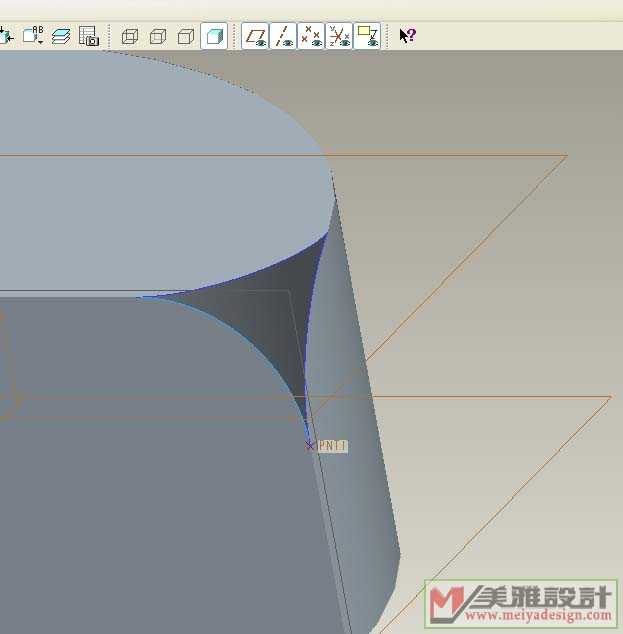Switch to No Hidden display mode
The width and height of the screenshot is (623, 634).
pyautogui.click(x=185, y=36)
